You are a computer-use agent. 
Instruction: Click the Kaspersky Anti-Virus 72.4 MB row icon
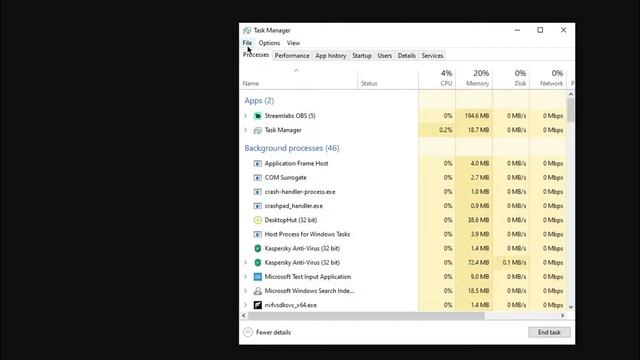coord(258,262)
